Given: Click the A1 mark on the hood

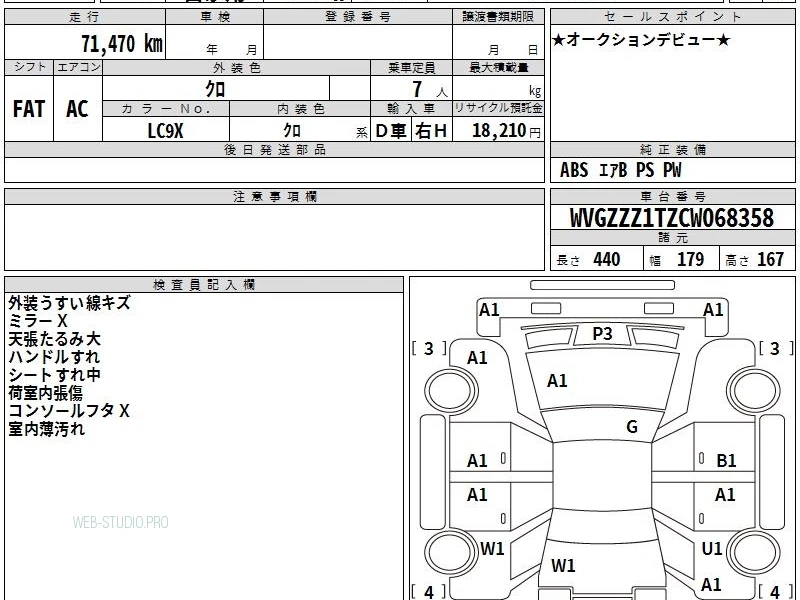Looking at the screenshot, I should [x=557, y=381].
